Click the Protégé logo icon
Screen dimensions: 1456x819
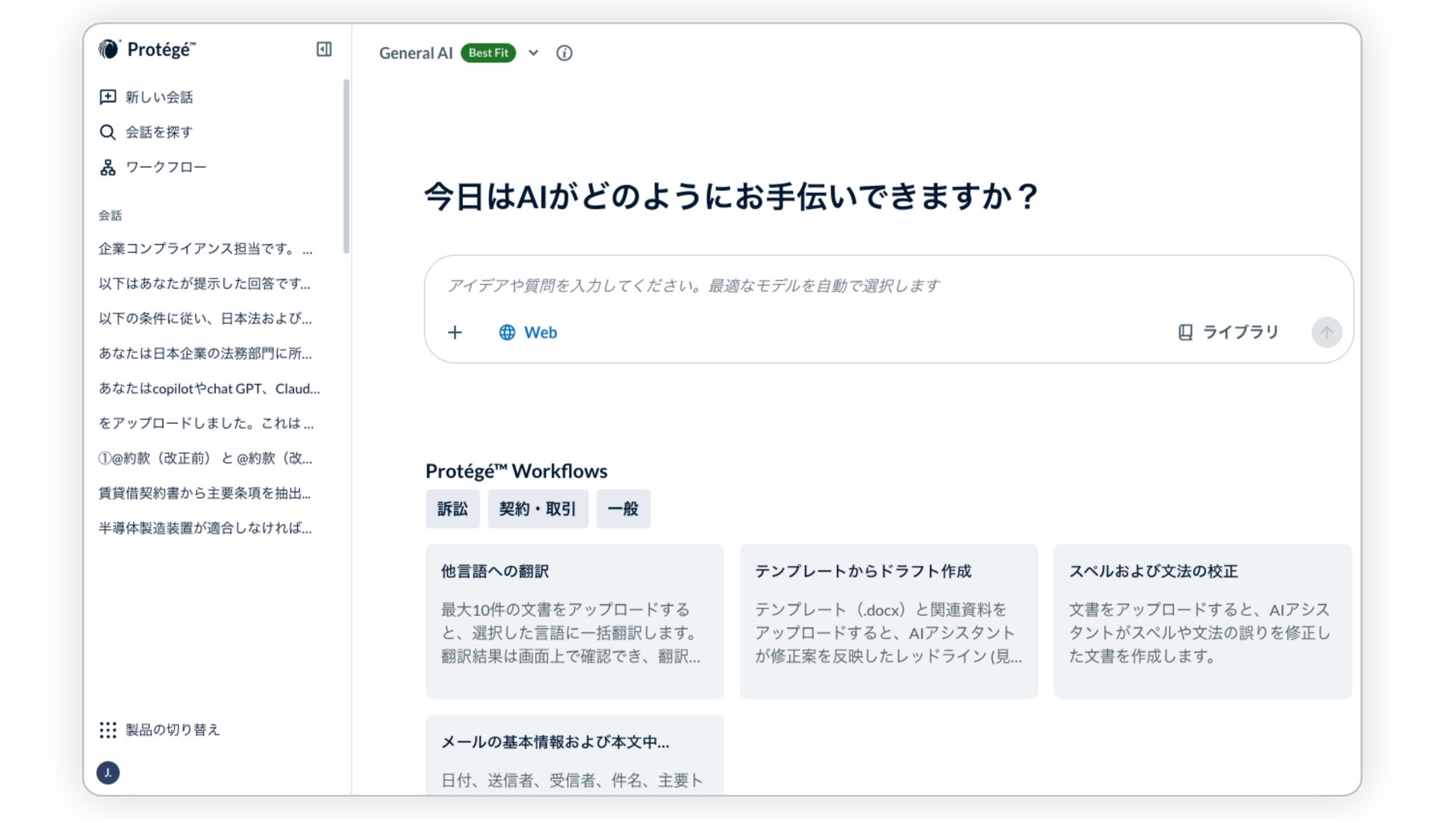pyautogui.click(x=109, y=49)
